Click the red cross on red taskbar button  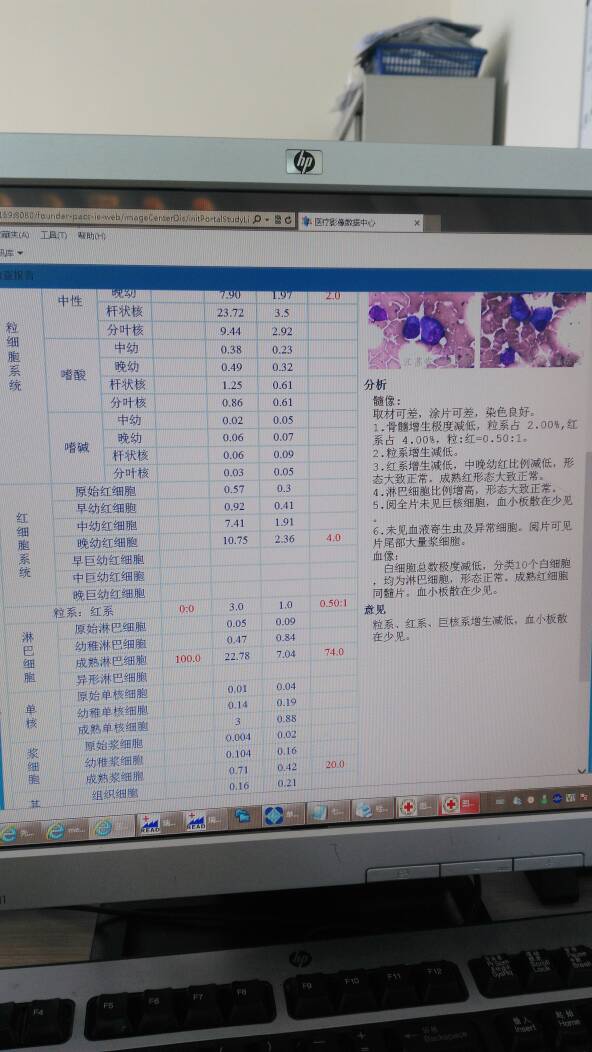click(460, 804)
